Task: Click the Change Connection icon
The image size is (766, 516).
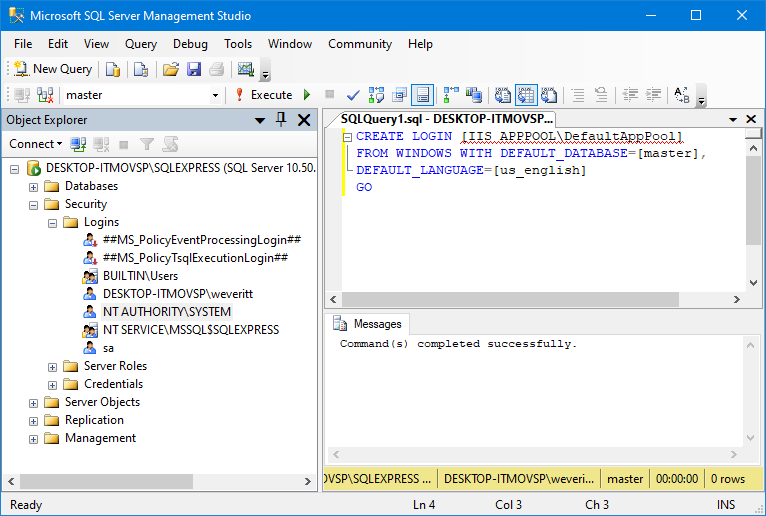Action: tap(45, 95)
